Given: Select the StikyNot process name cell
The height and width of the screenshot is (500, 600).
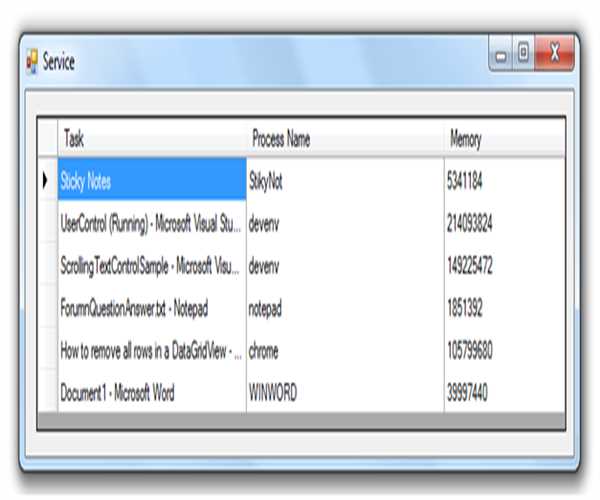Looking at the screenshot, I should pyautogui.click(x=344, y=182).
